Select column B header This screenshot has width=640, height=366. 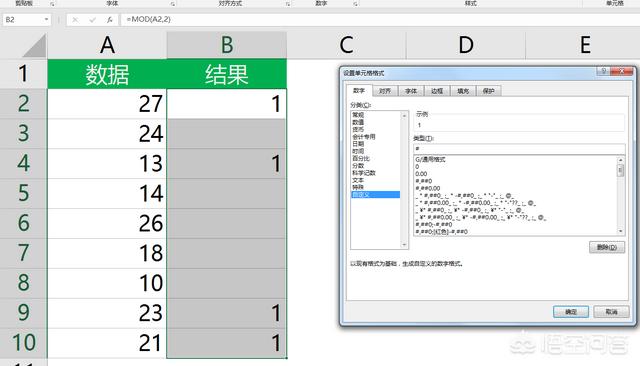pyautogui.click(x=227, y=45)
